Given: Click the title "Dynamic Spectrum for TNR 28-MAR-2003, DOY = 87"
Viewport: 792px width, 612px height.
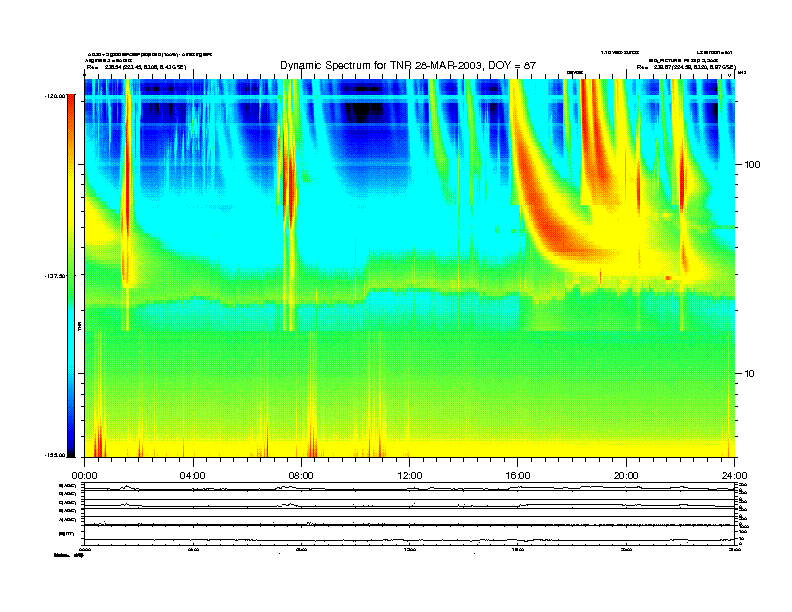Looking at the screenshot, I should click(x=408, y=66).
